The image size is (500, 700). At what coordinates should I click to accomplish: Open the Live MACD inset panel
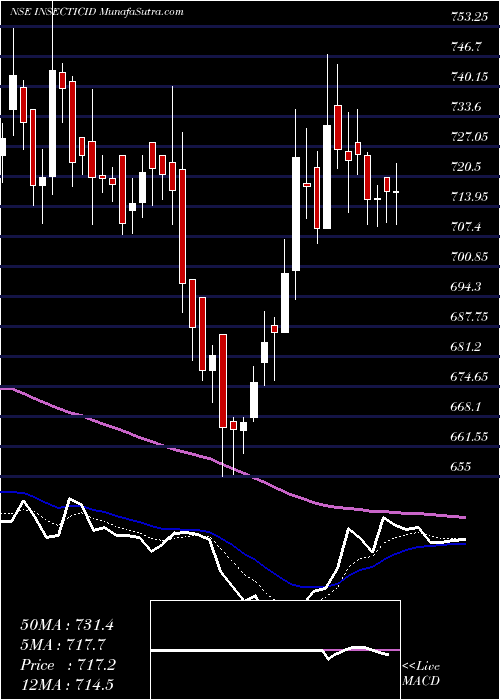coord(275,650)
